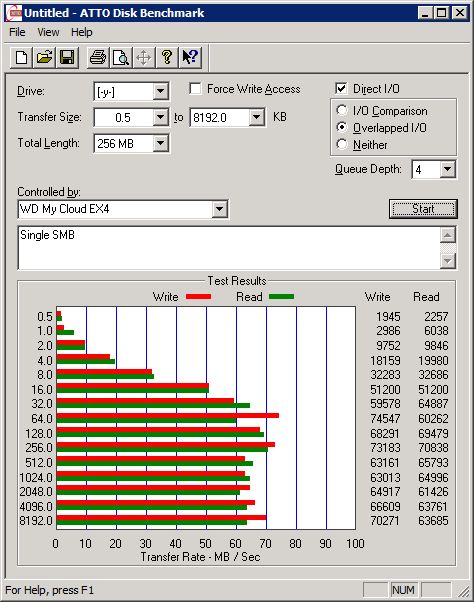Image resolution: width=474 pixels, height=602 pixels.
Task: Print the results with the printer icon
Action: click(98, 58)
